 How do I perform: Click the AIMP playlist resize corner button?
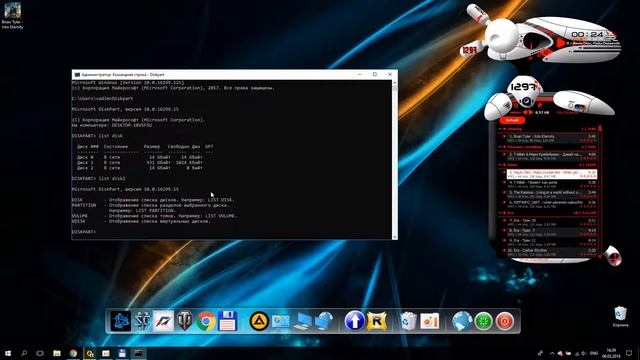pos(613,256)
